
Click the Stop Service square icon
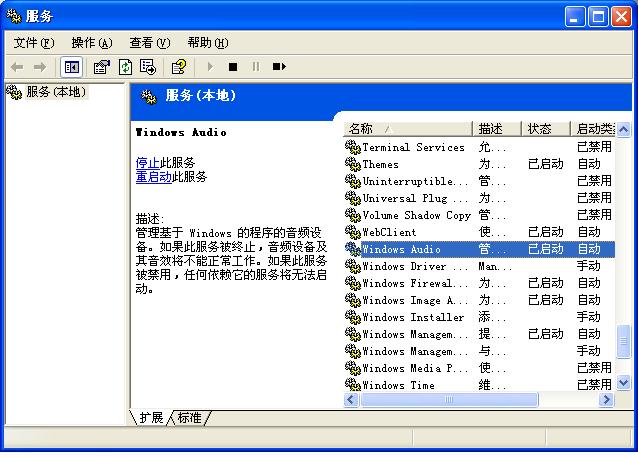[x=233, y=67]
